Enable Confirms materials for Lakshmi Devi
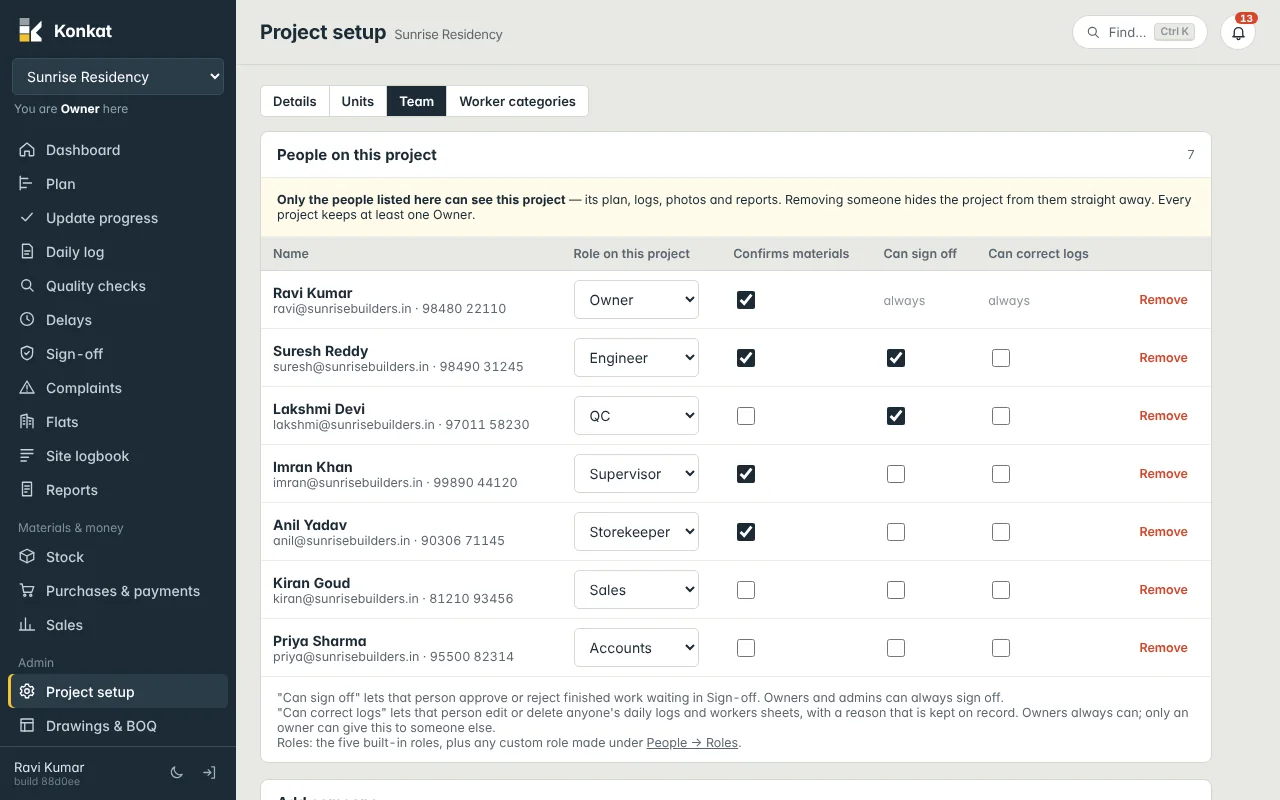Screen dimensions: 1280x800 point(746,416)
